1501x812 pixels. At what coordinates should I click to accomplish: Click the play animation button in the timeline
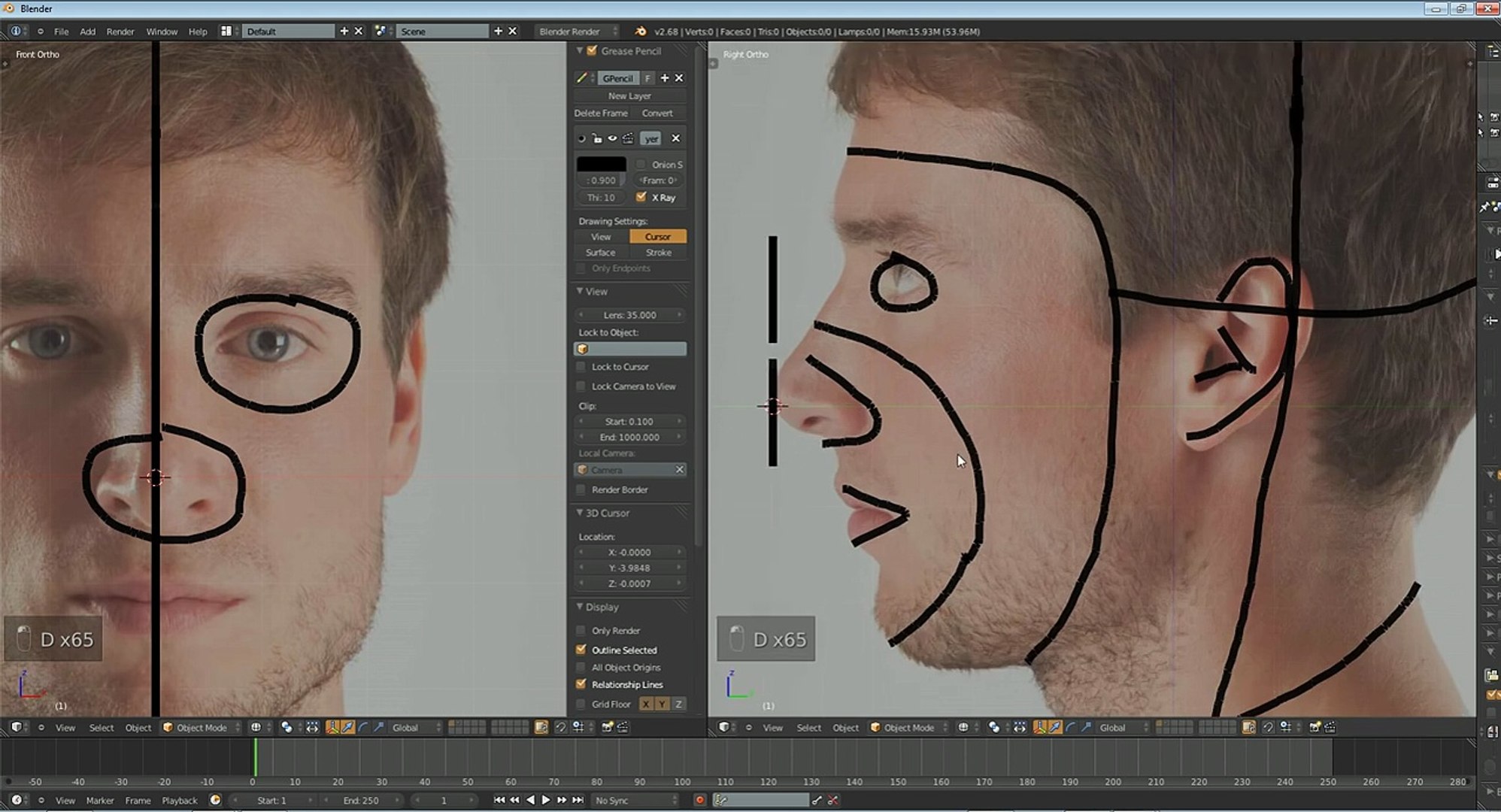pos(546,800)
